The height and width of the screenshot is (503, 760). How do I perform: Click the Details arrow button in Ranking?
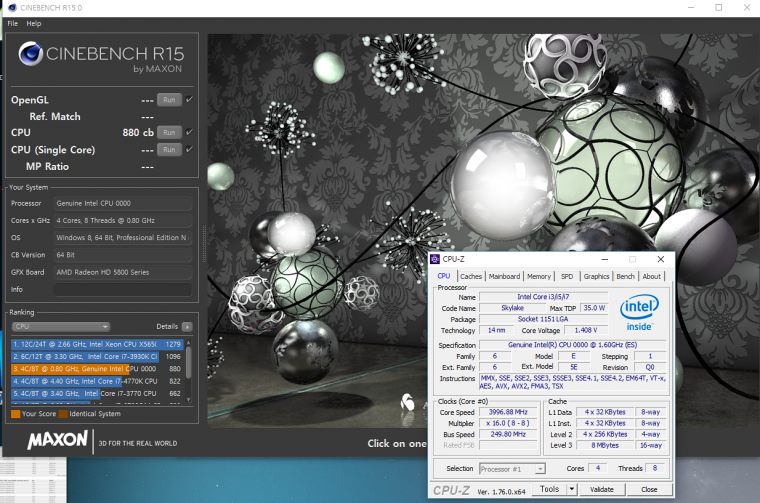pos(188,327)
